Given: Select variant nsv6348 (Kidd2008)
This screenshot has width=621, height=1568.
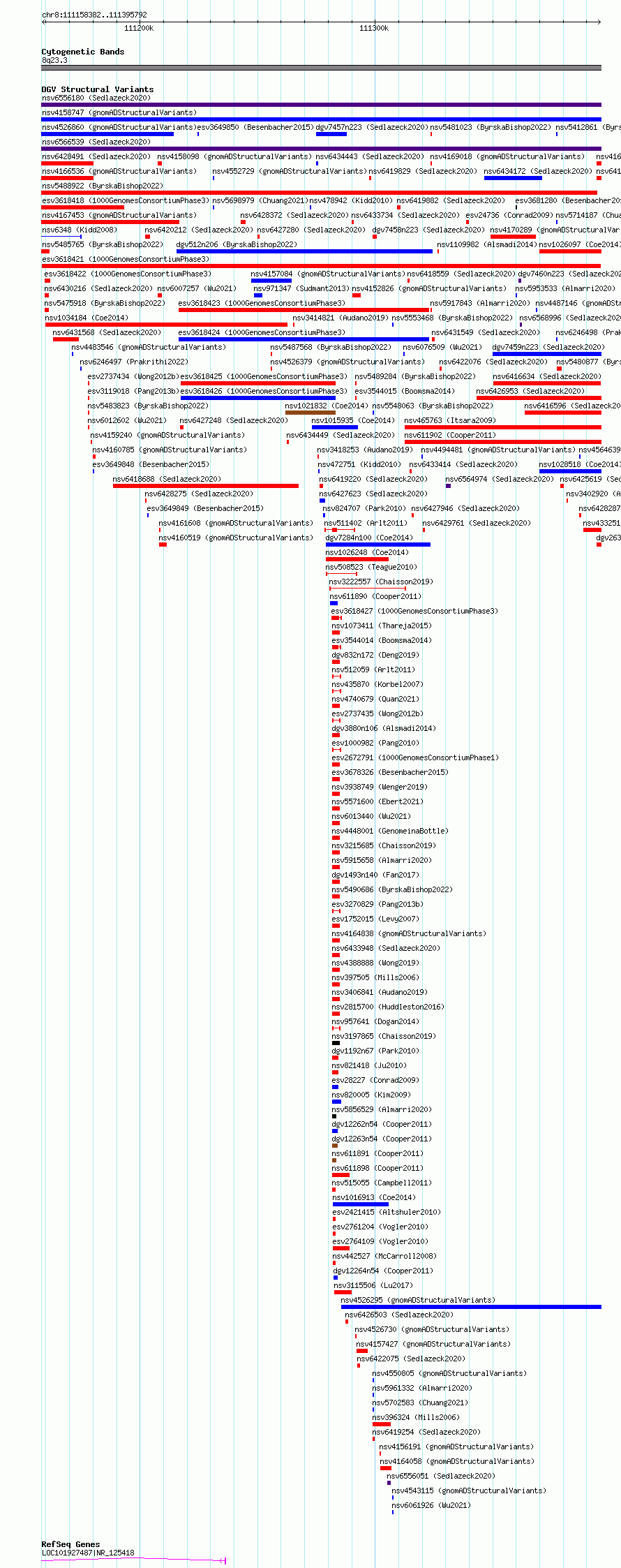Looking at the screenshot, I should 80,230.
